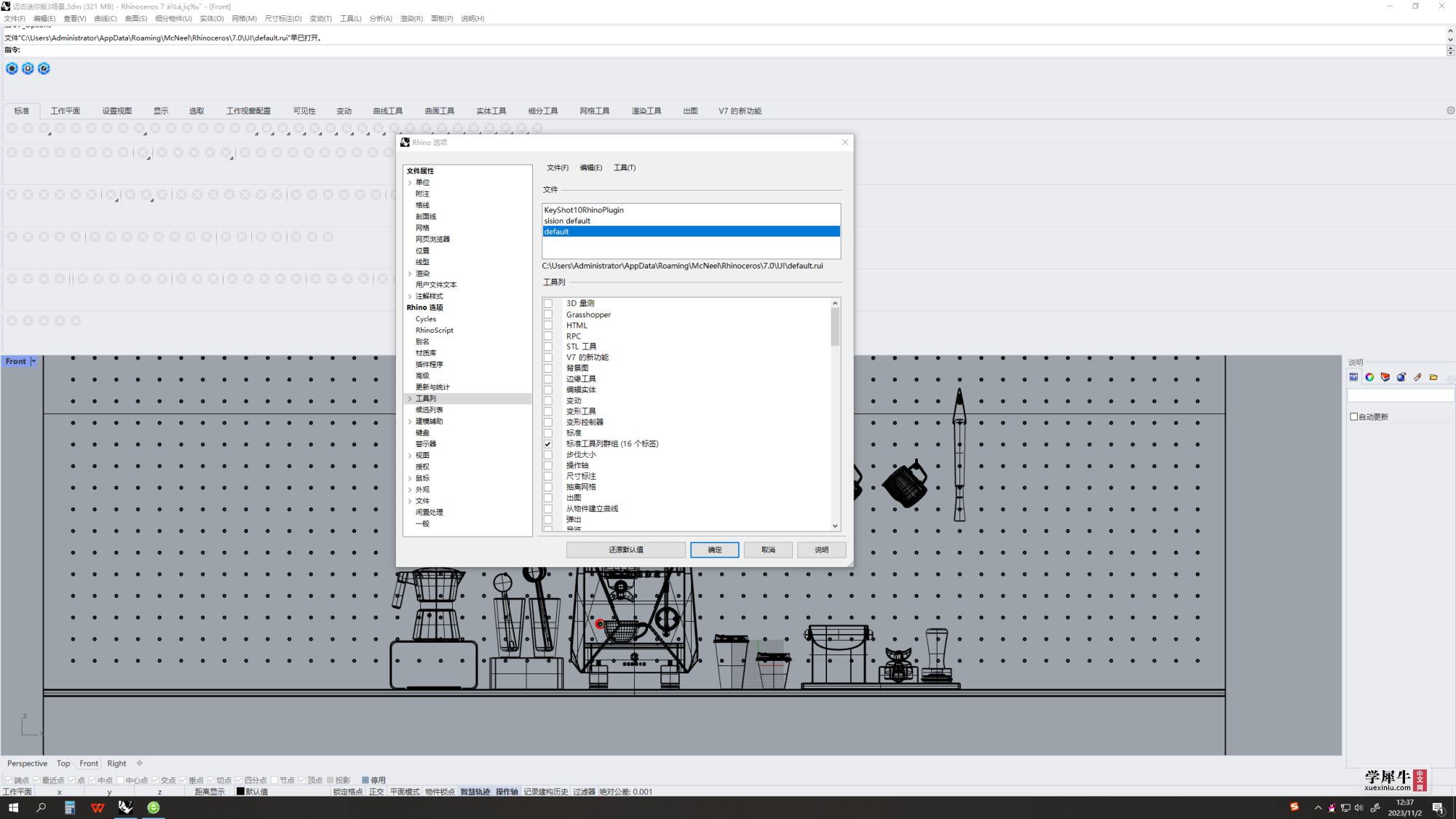Uncheck 标准工具列群组 (16 个标签)

coord(548,443)
